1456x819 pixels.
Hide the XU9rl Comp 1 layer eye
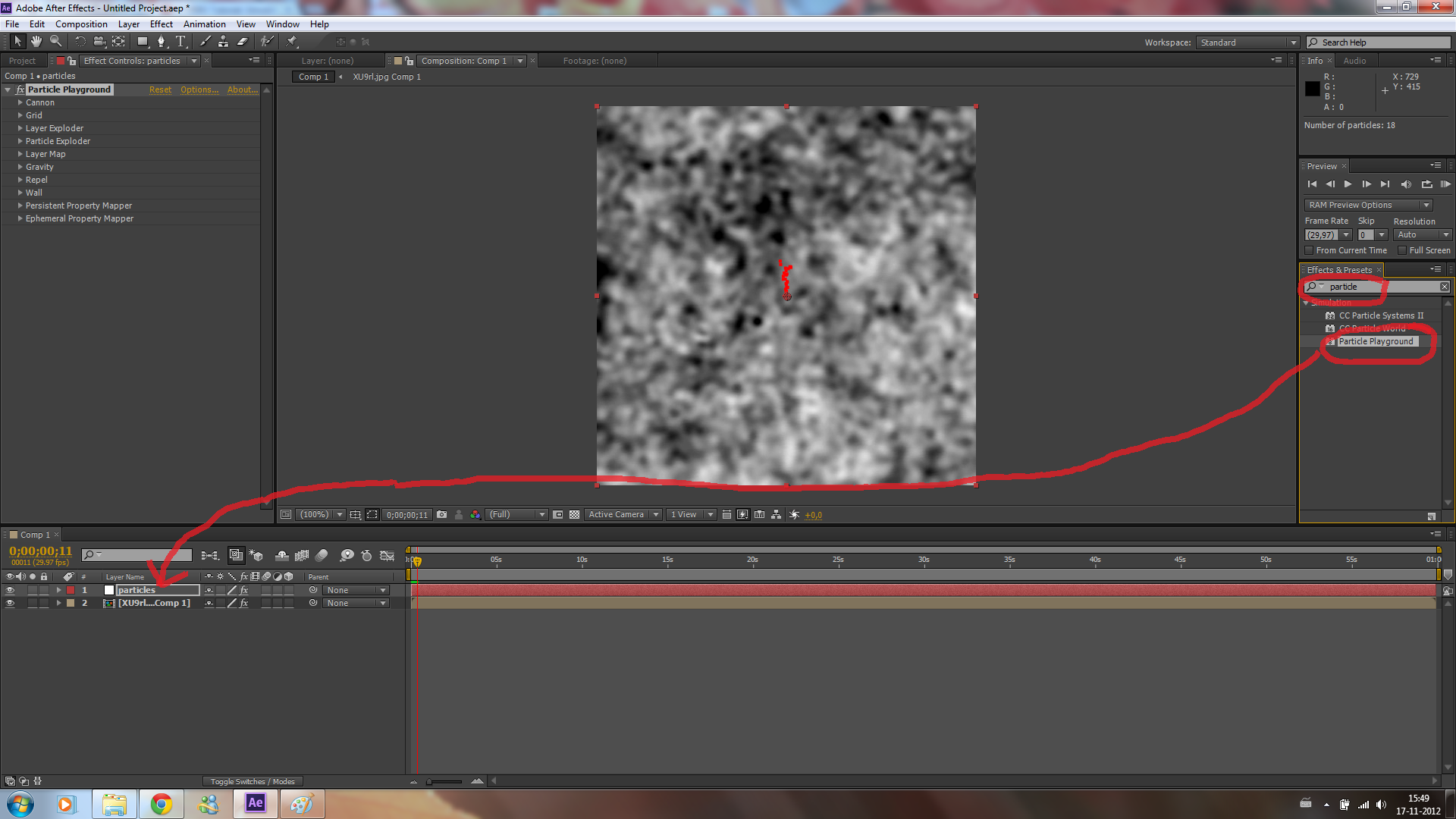point(10,603)
